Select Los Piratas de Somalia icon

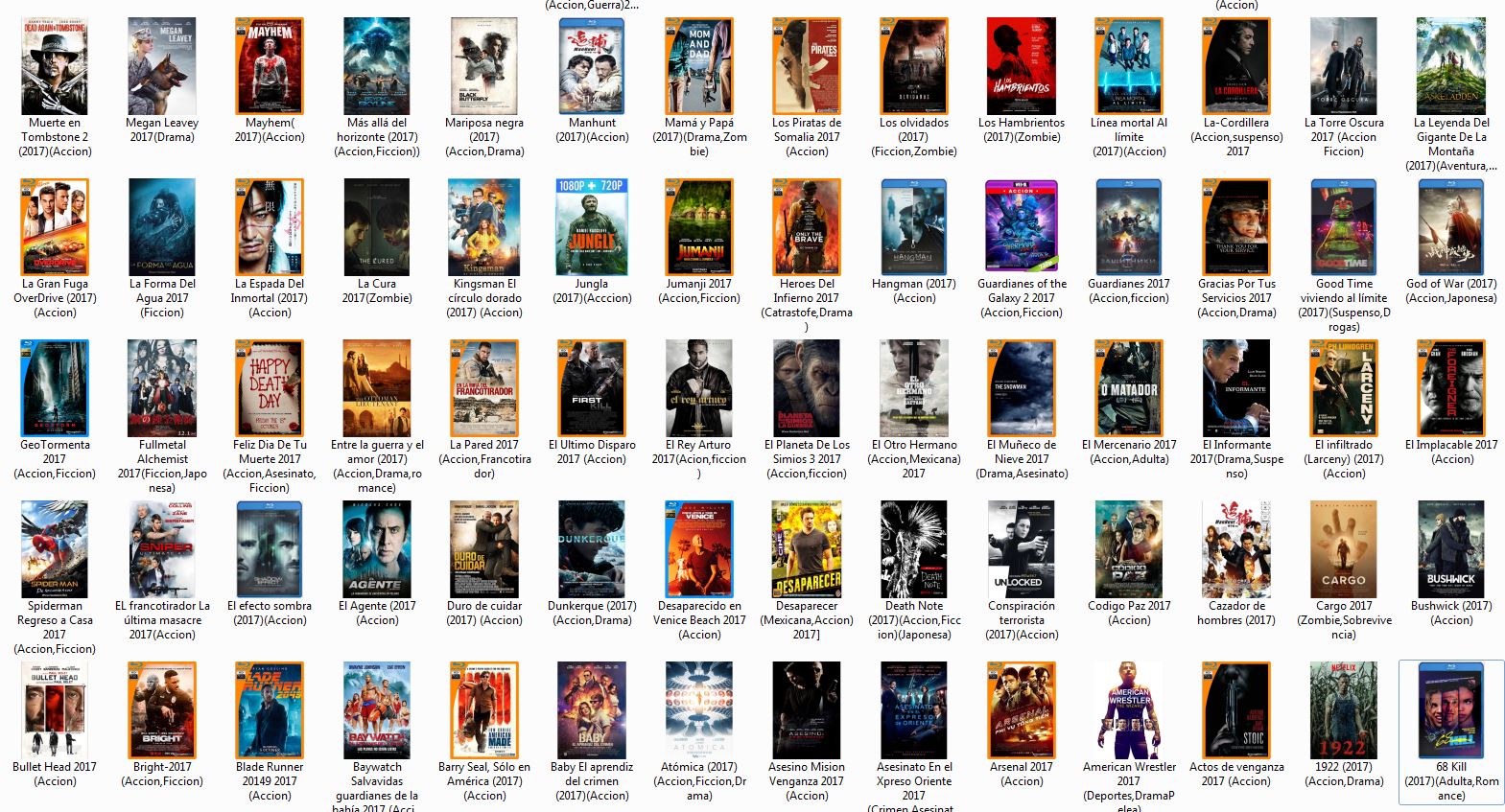807,66
